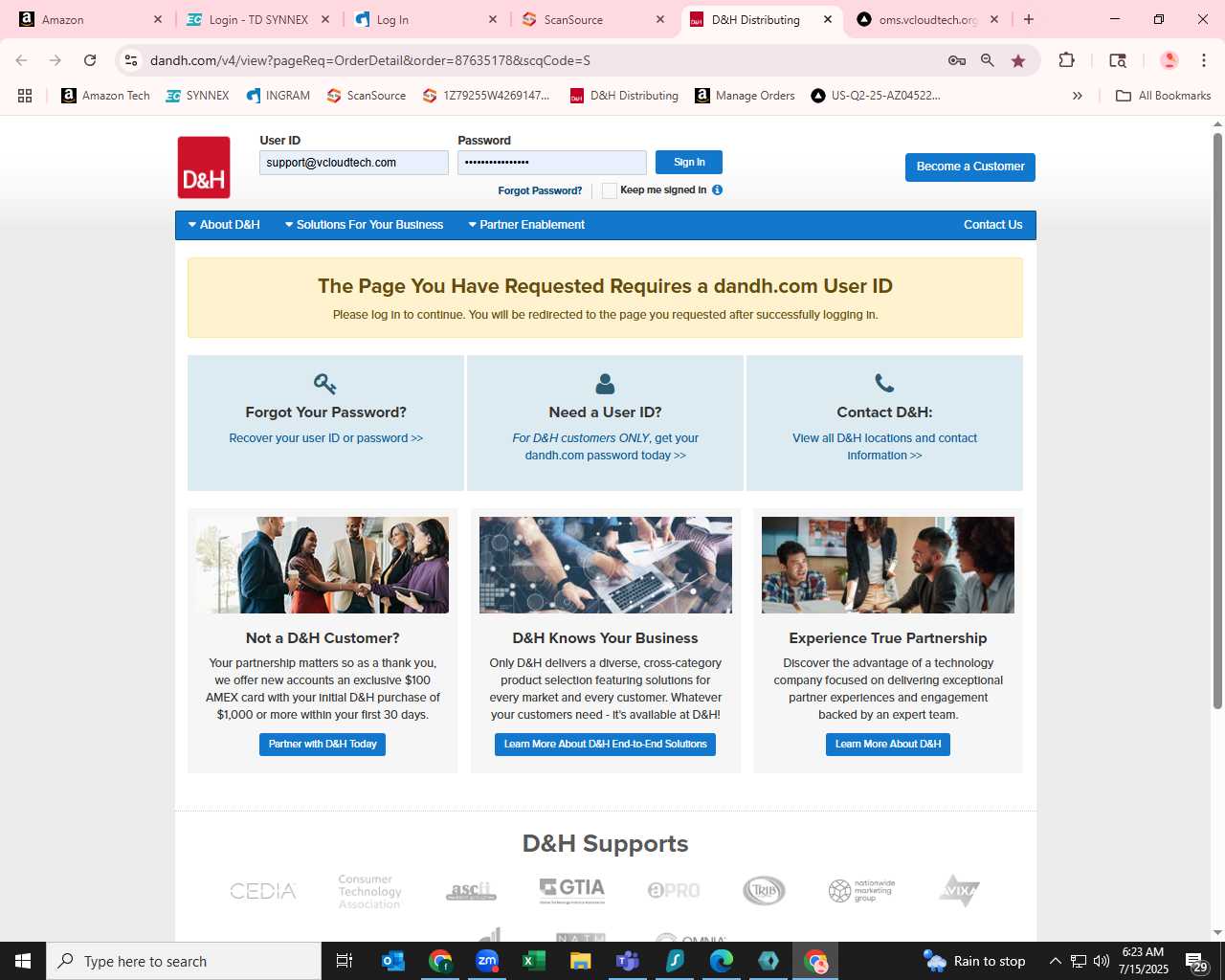Open the SYNNEX bookmark
1225x980 pixels.
[x=197, y=96]
